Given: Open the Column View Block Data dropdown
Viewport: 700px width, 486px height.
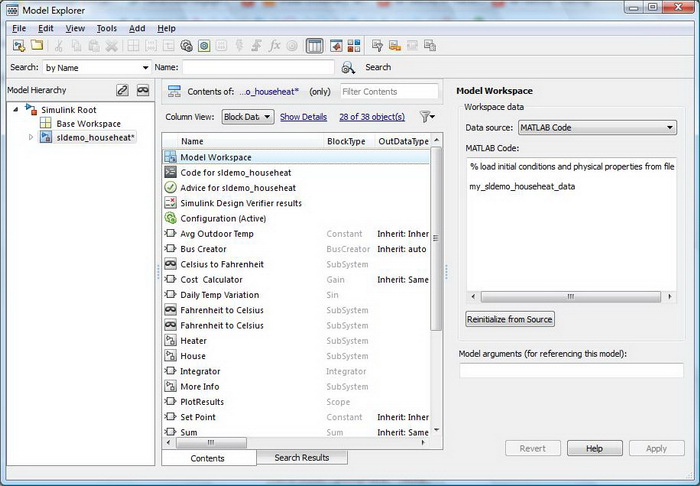Looking at the screenshot, I should 248,117.
